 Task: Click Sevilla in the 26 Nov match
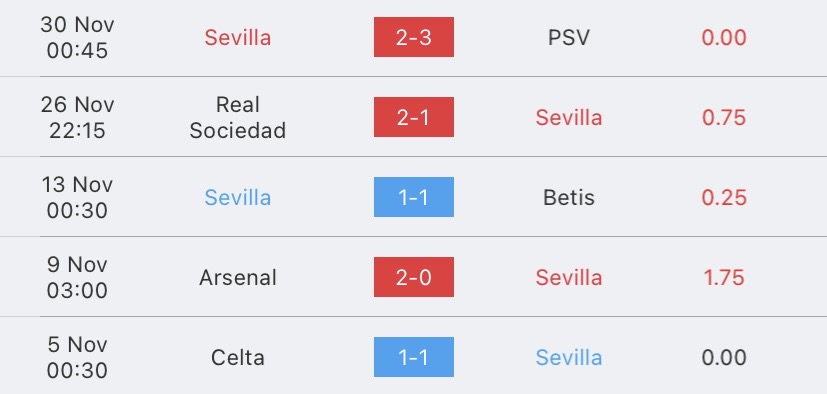[569, 117]
